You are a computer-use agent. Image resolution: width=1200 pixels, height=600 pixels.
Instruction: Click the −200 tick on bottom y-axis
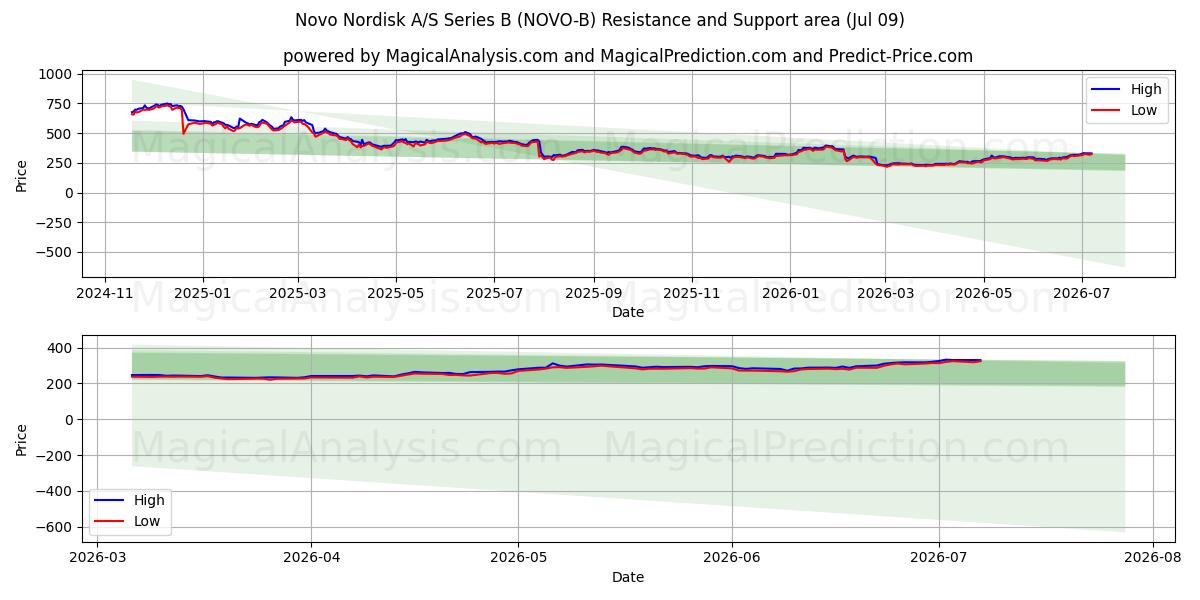pos(54,456)
